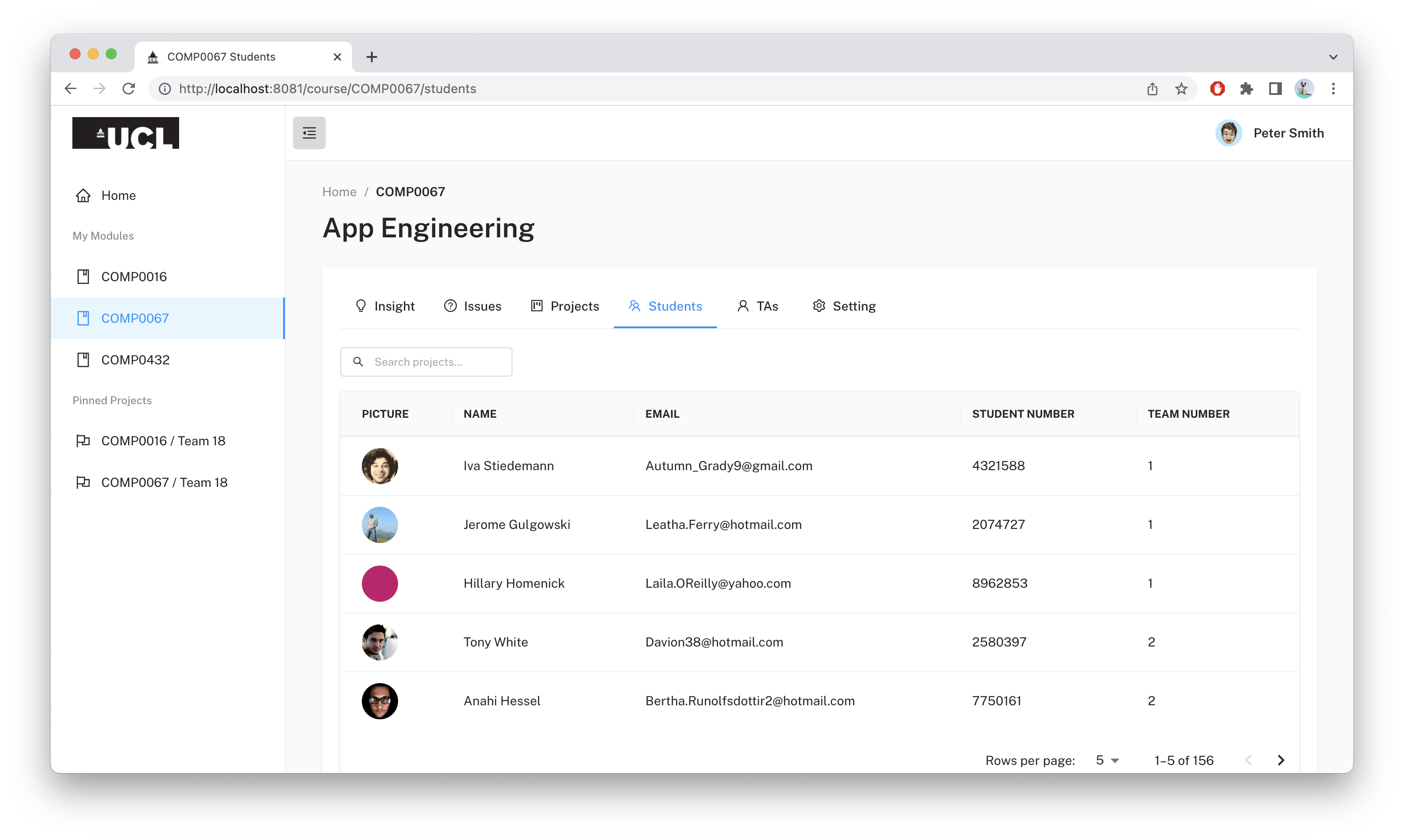Screen dimensions: 1404x840
Task: Expand the tab search chevron
Action: pyautogui.click(x=1333, y=57)
